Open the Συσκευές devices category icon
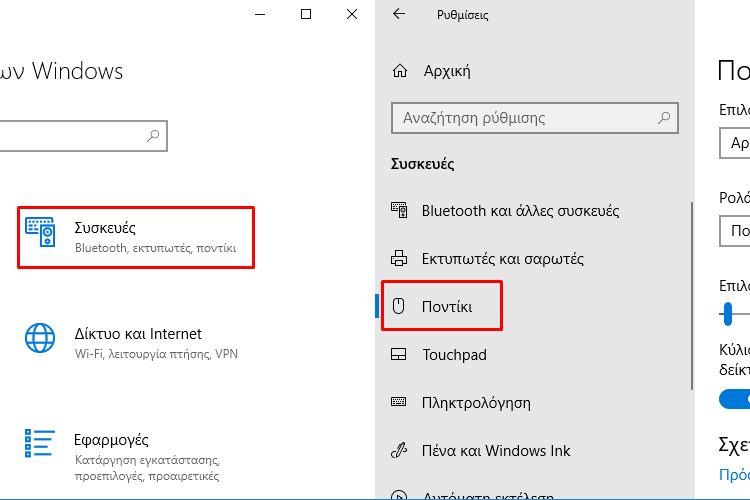Image resolution: width=750 pixels, height=500 pixels. point(40,232)
